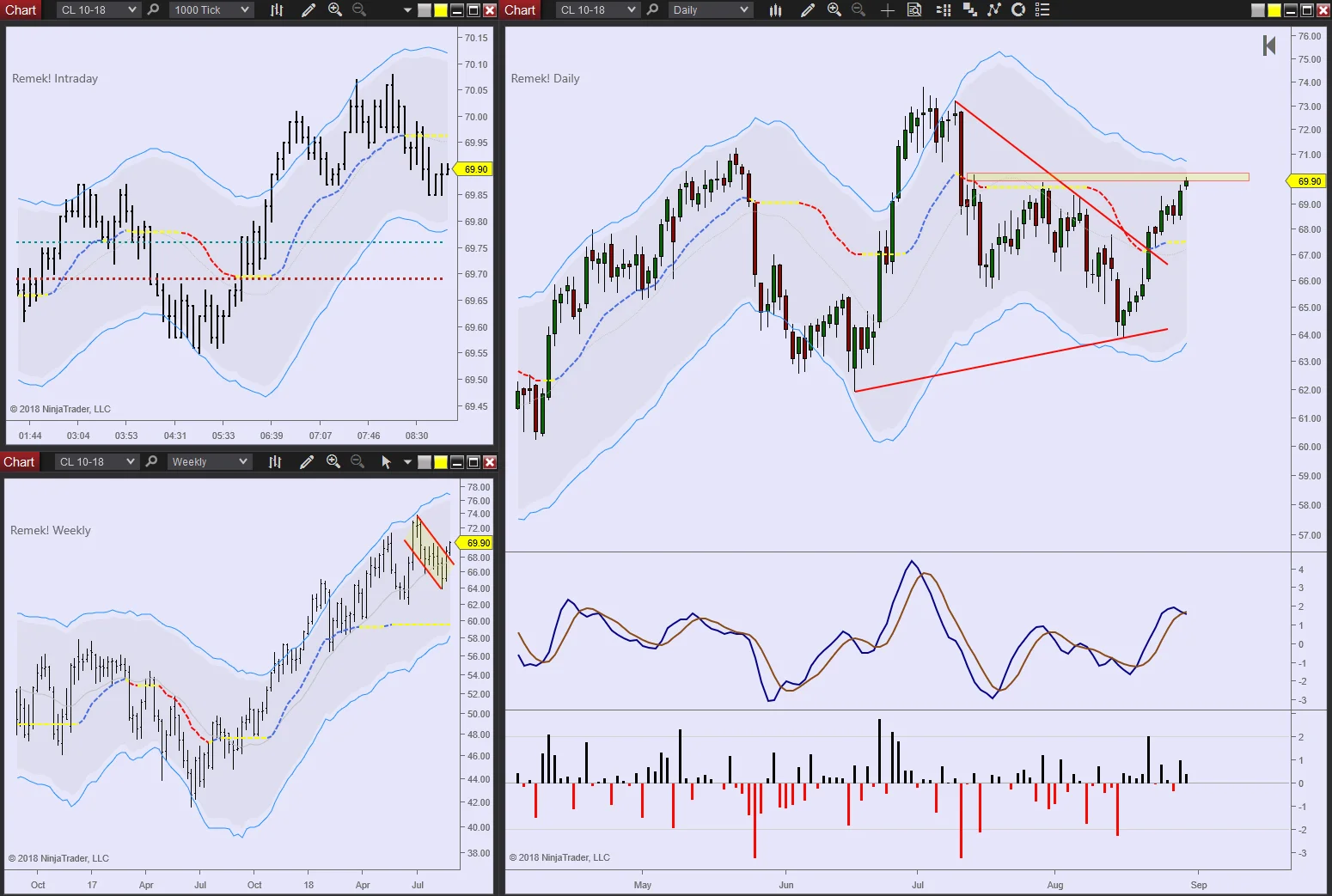Image resolution: width=1332 pixels, height=896 pixels.
Task: Click yellow interval link swatch in Weekly chart
Action: tap(441, 462)
